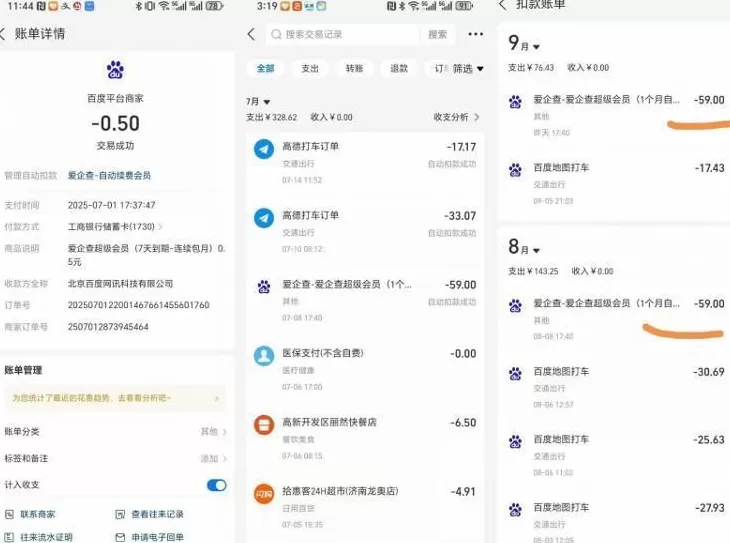Open the 9月 month dropdown
Image resolution: width=730 pixels, height=543 pixels.
coord(524,43)
